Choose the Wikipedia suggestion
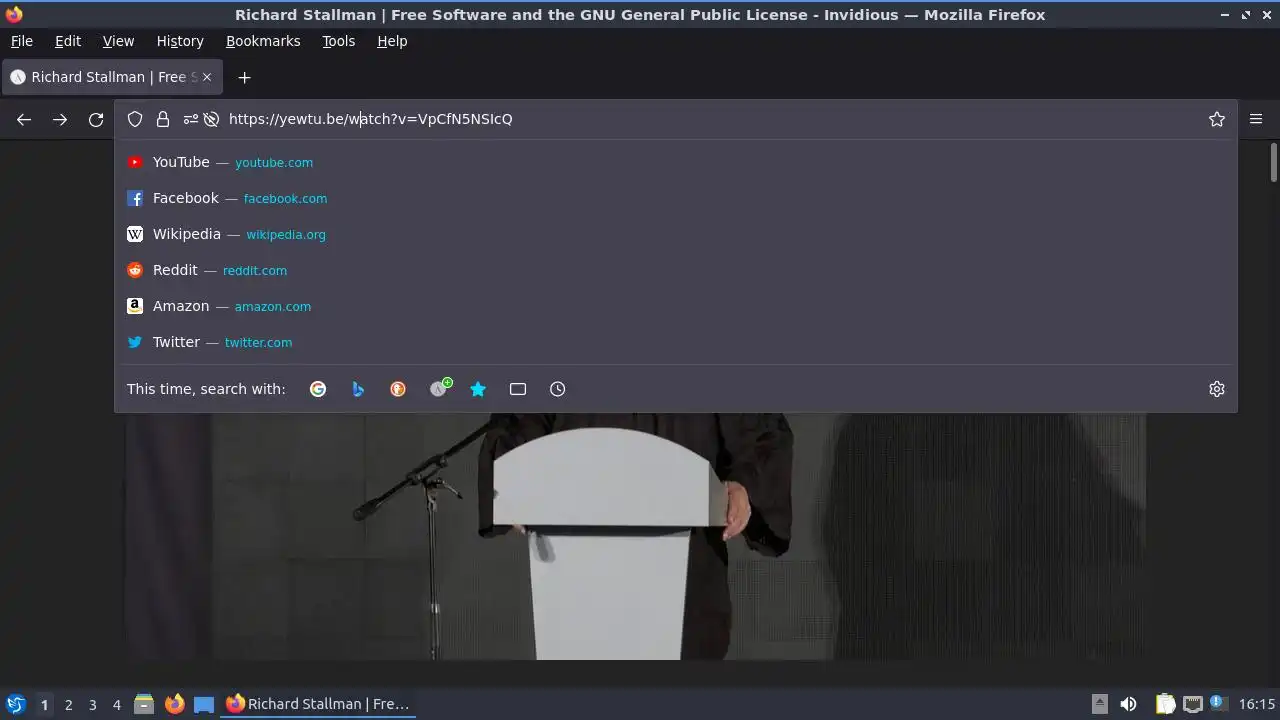The height and width of the screenshot is (720, 1280). pyautogui.click(x=675, y=234)
